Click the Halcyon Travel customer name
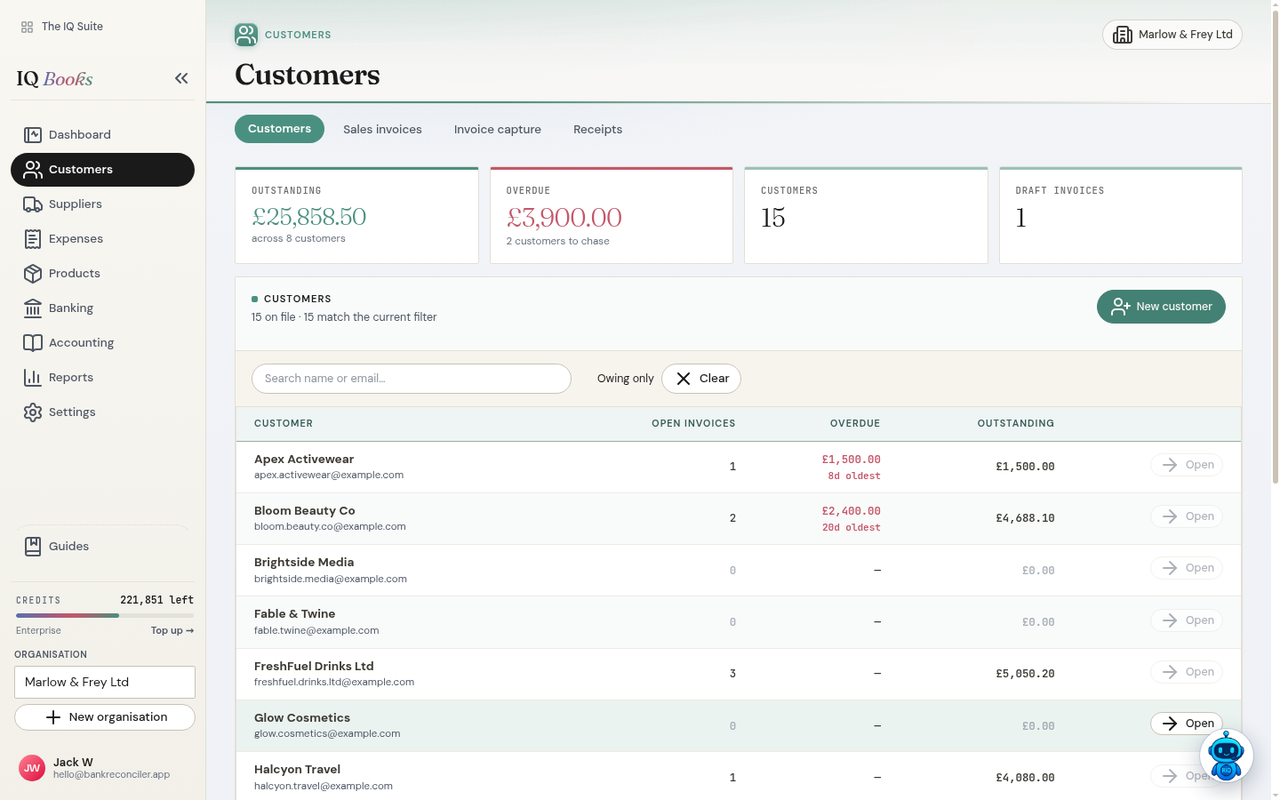The height and width of the screenshot is (800, 1280). [297, 770]
